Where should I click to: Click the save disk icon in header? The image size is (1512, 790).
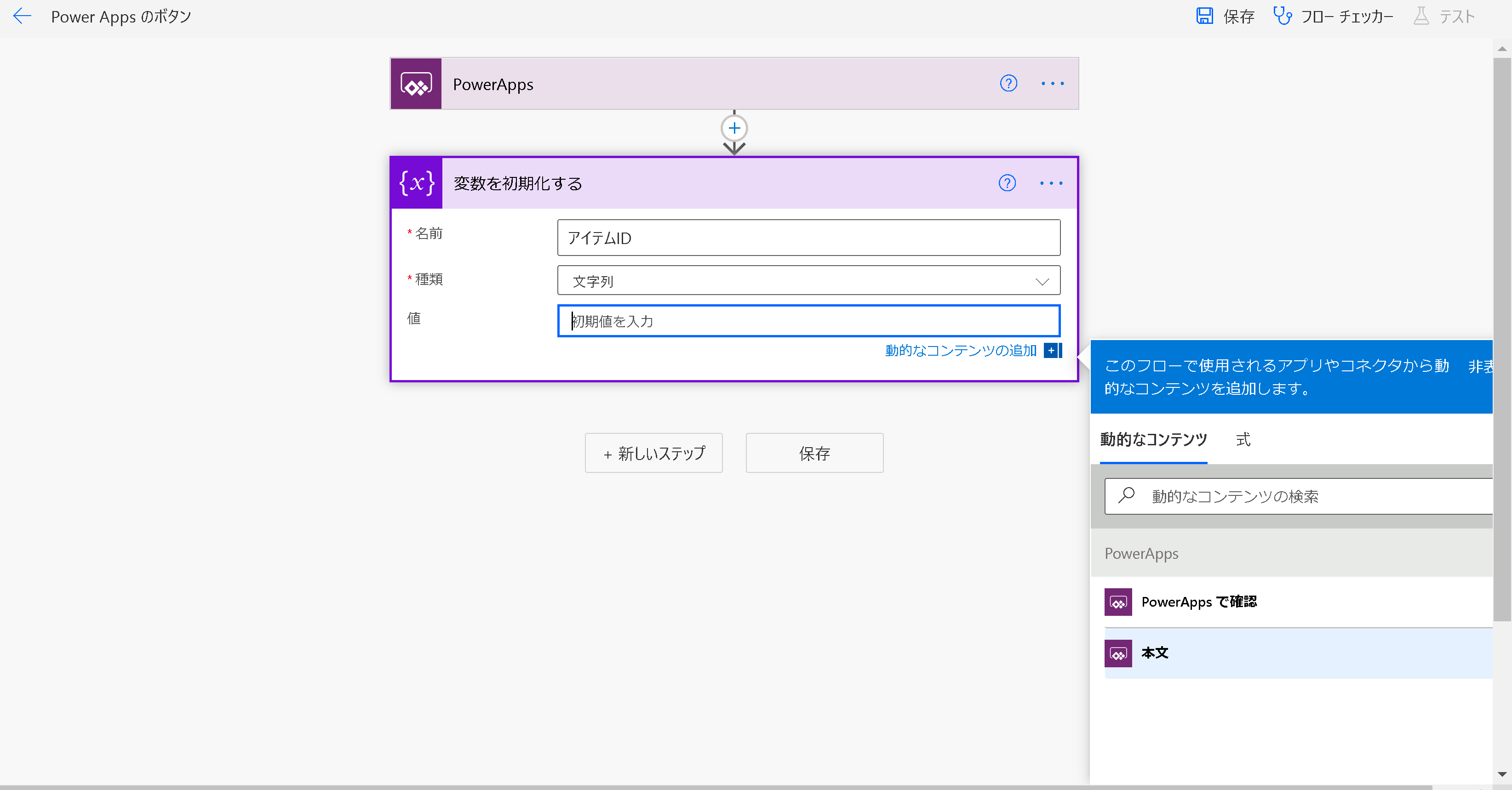click(1204, 16)
